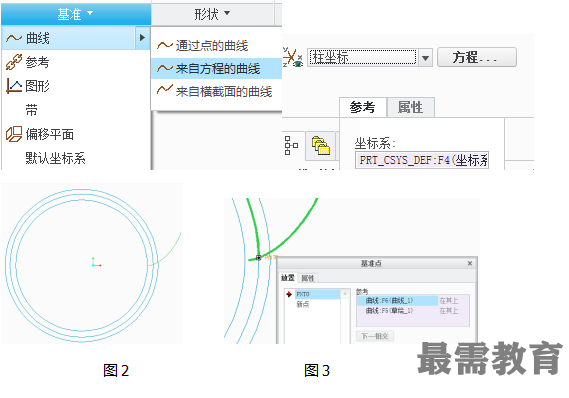Click 在其上 constraint for 曲线:F6 row

tap(449, 300)
